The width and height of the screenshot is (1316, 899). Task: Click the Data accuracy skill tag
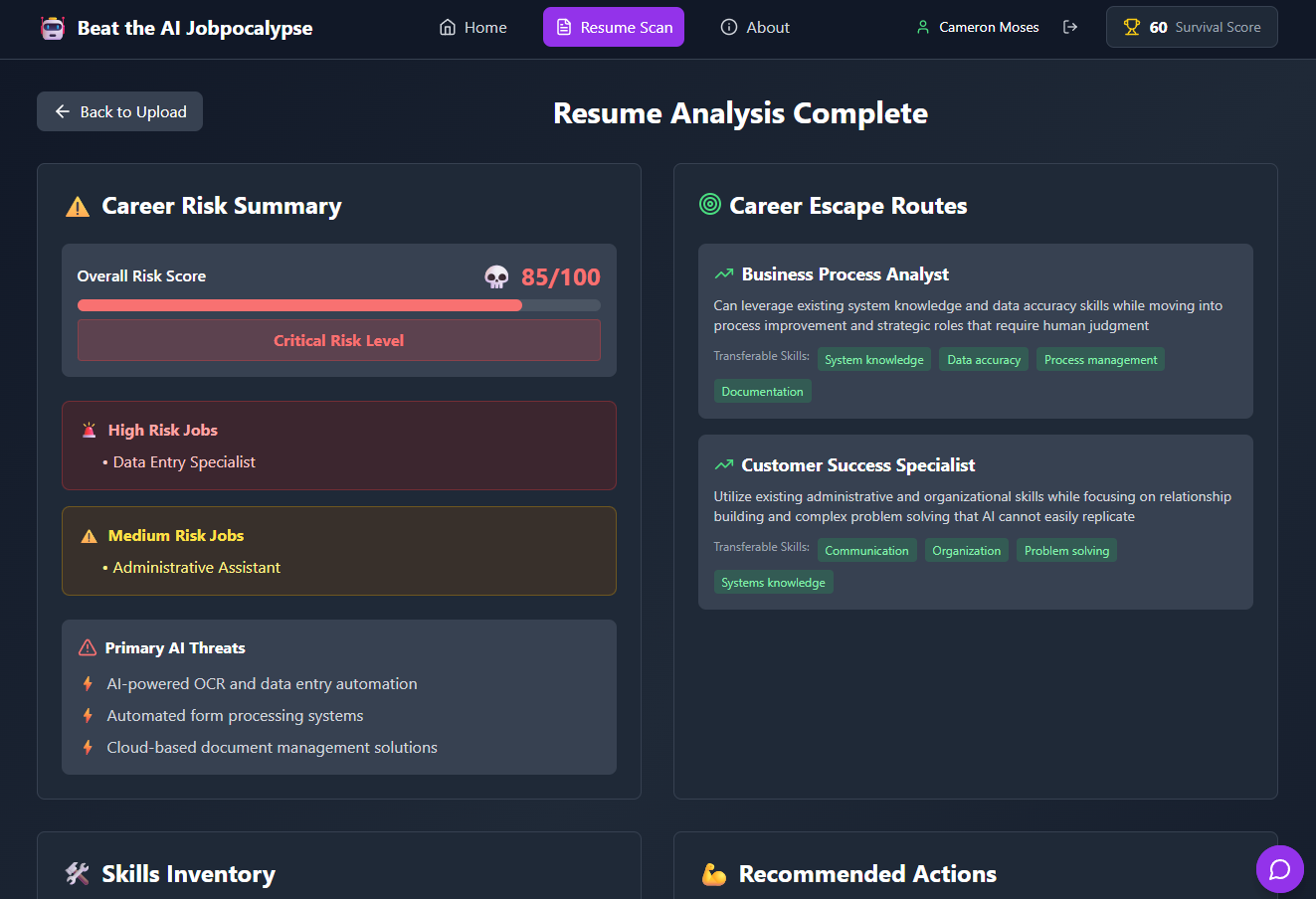point(984,360)
